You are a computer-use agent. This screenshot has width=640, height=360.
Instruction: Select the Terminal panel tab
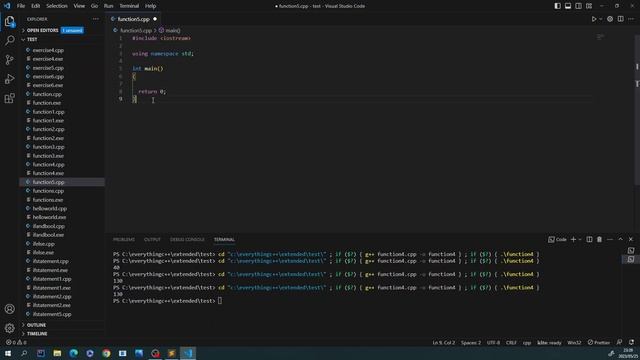[224, 240]
